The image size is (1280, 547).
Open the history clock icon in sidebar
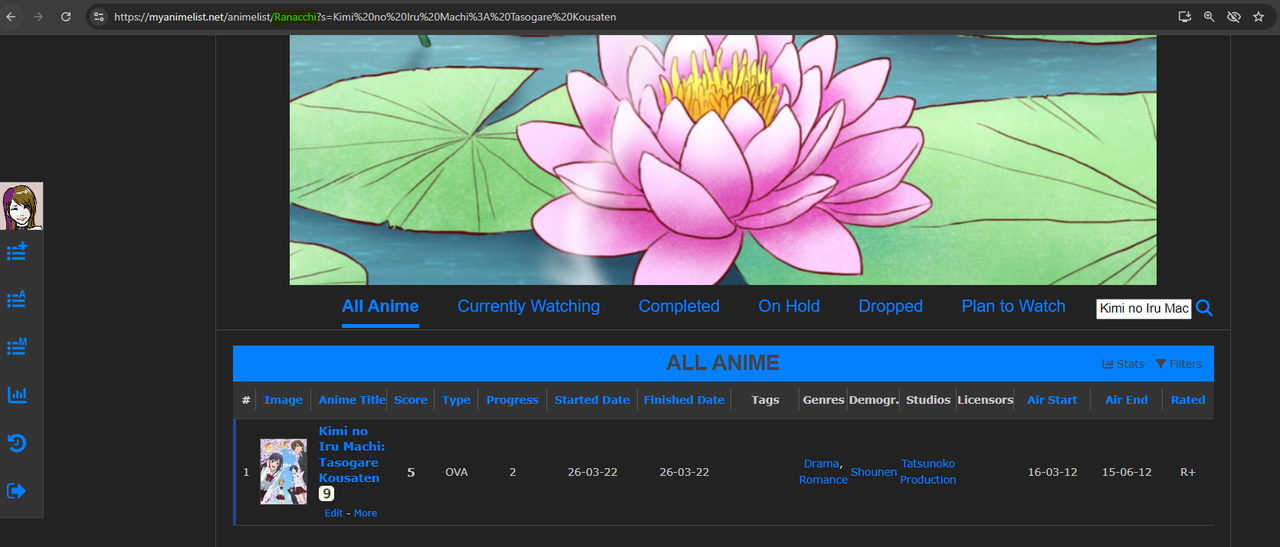17,443
